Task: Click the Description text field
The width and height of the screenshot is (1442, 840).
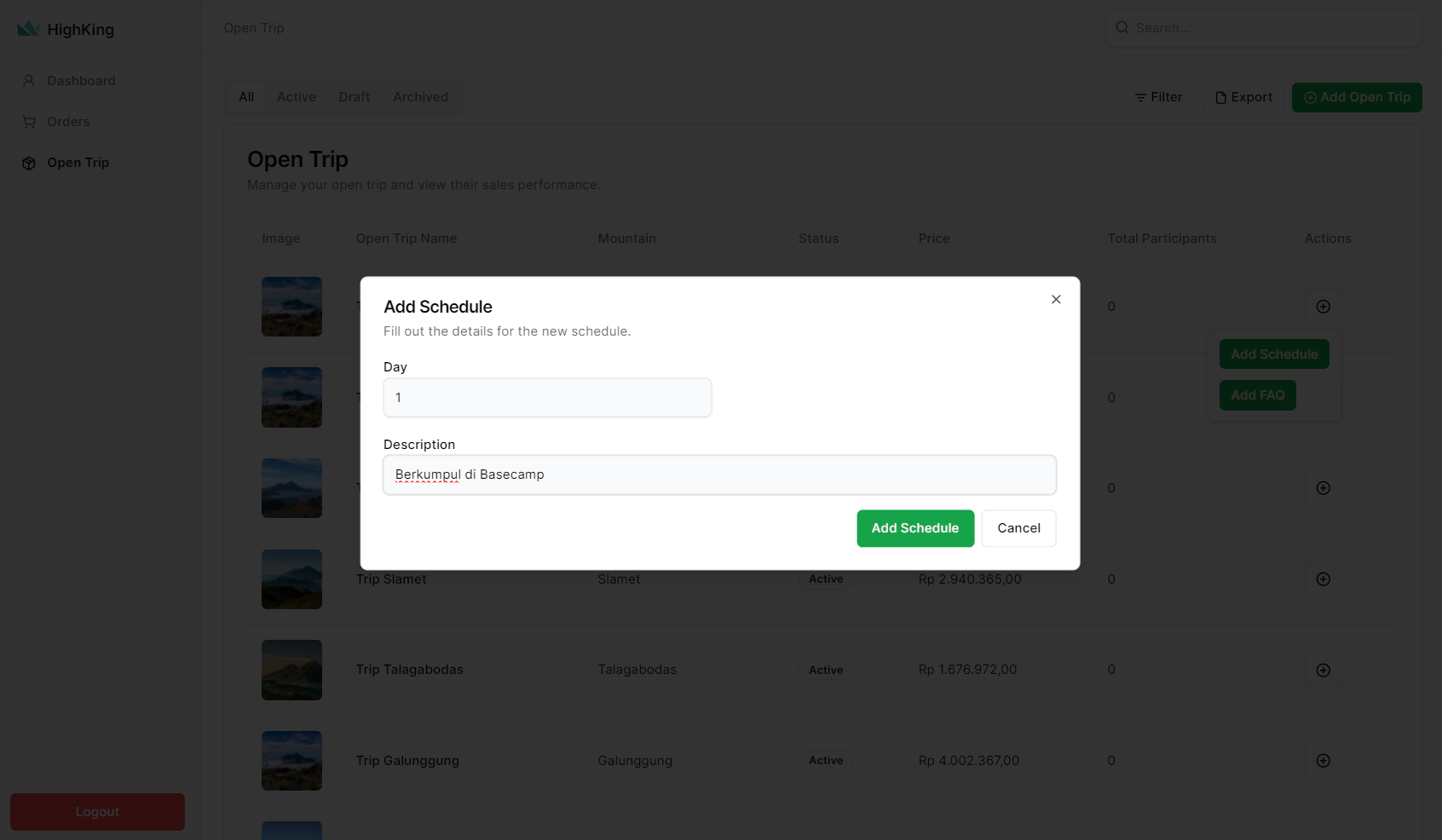Action: [x=719, y=475]
